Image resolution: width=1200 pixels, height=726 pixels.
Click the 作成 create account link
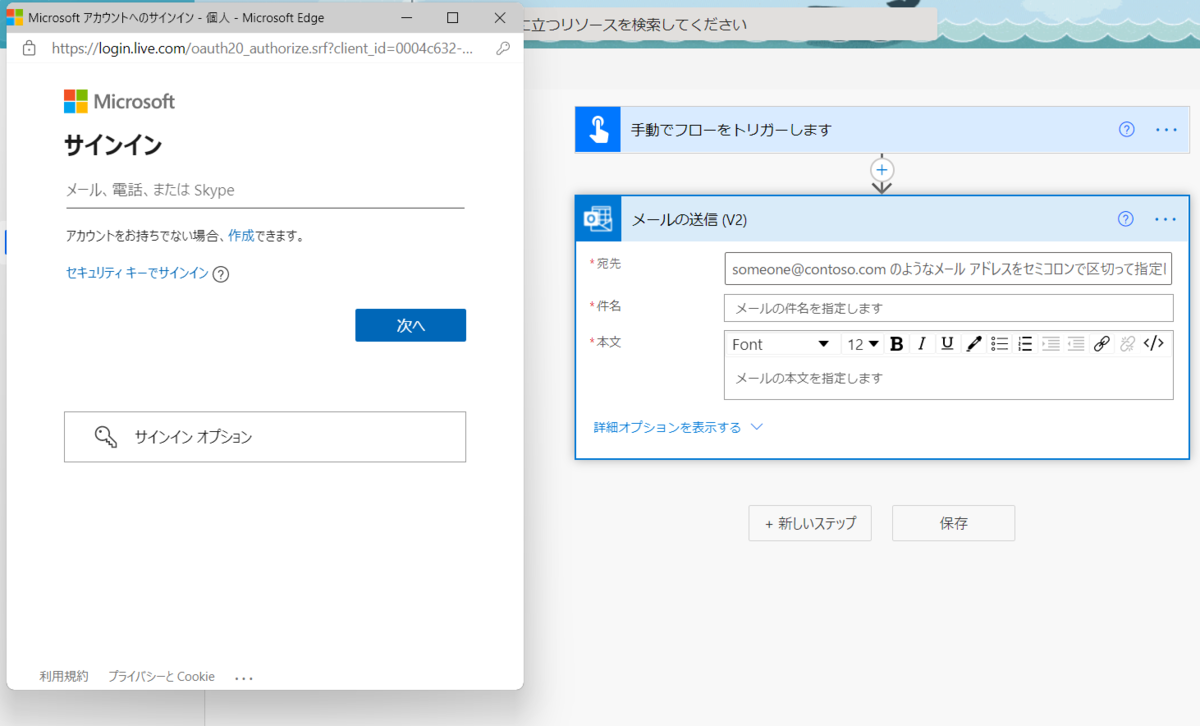point(241,236)
